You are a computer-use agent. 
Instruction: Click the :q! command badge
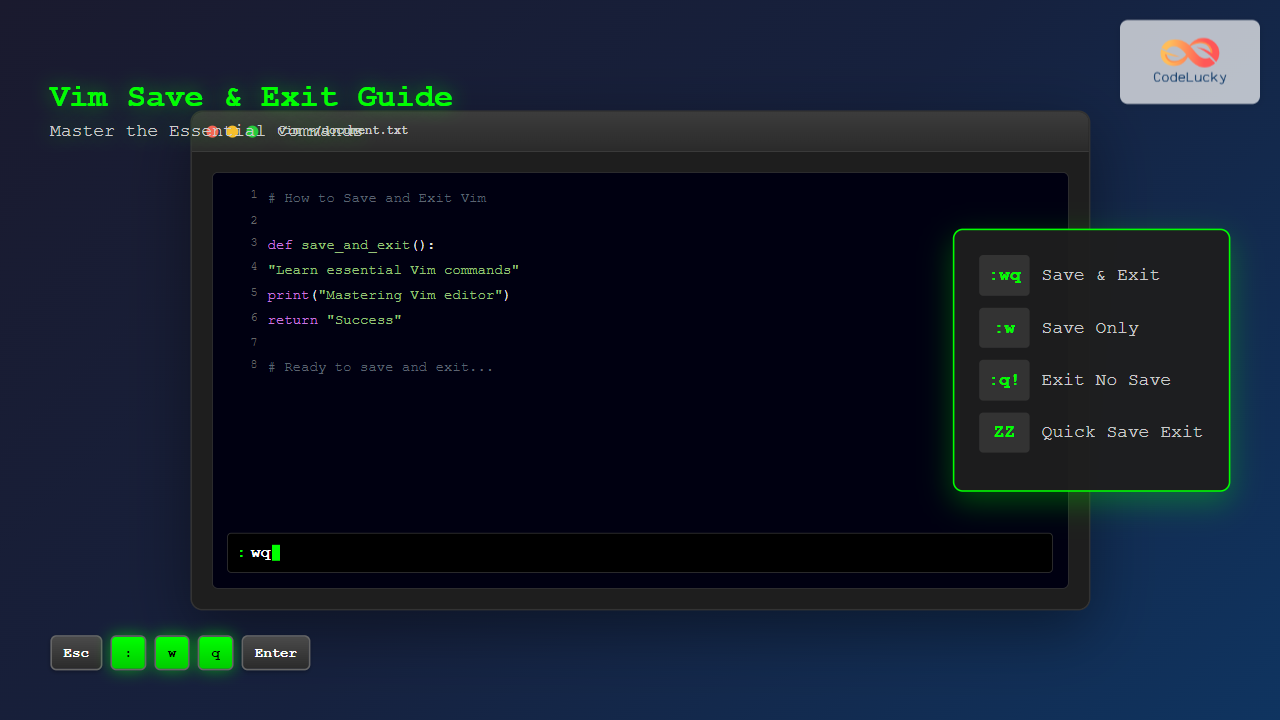pos(1004,380)
